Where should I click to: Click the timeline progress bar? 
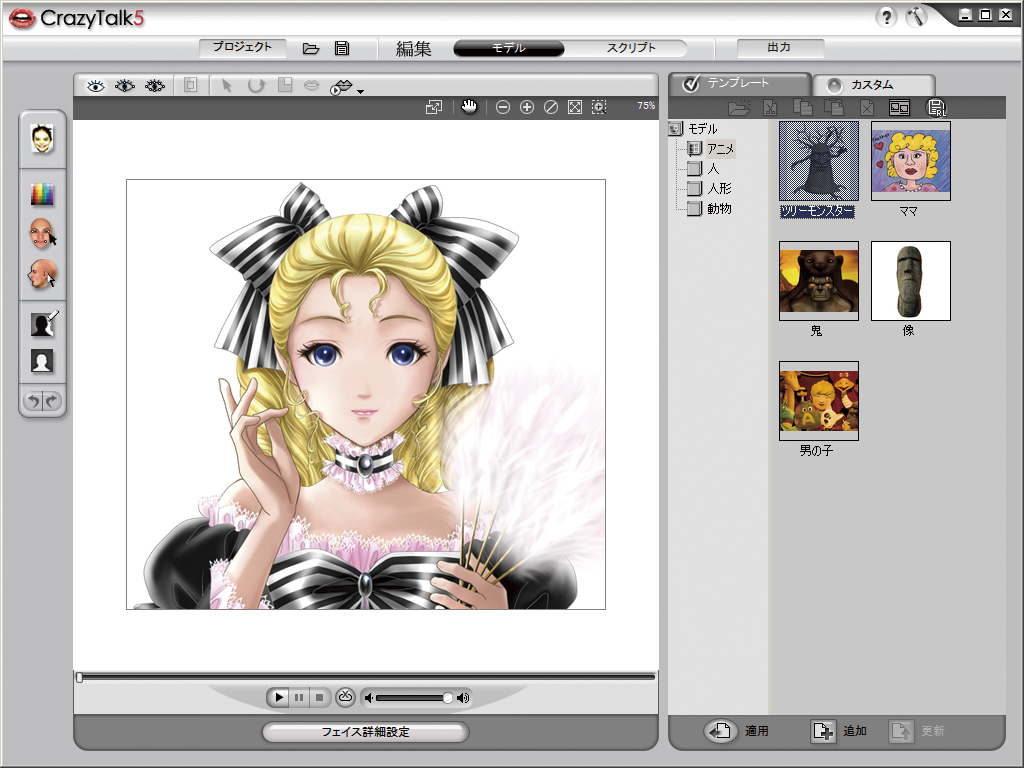(366, 677)
